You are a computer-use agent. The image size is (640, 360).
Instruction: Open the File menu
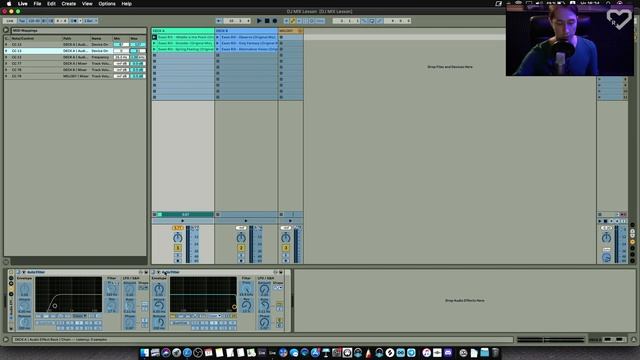(x=37, y=4)
